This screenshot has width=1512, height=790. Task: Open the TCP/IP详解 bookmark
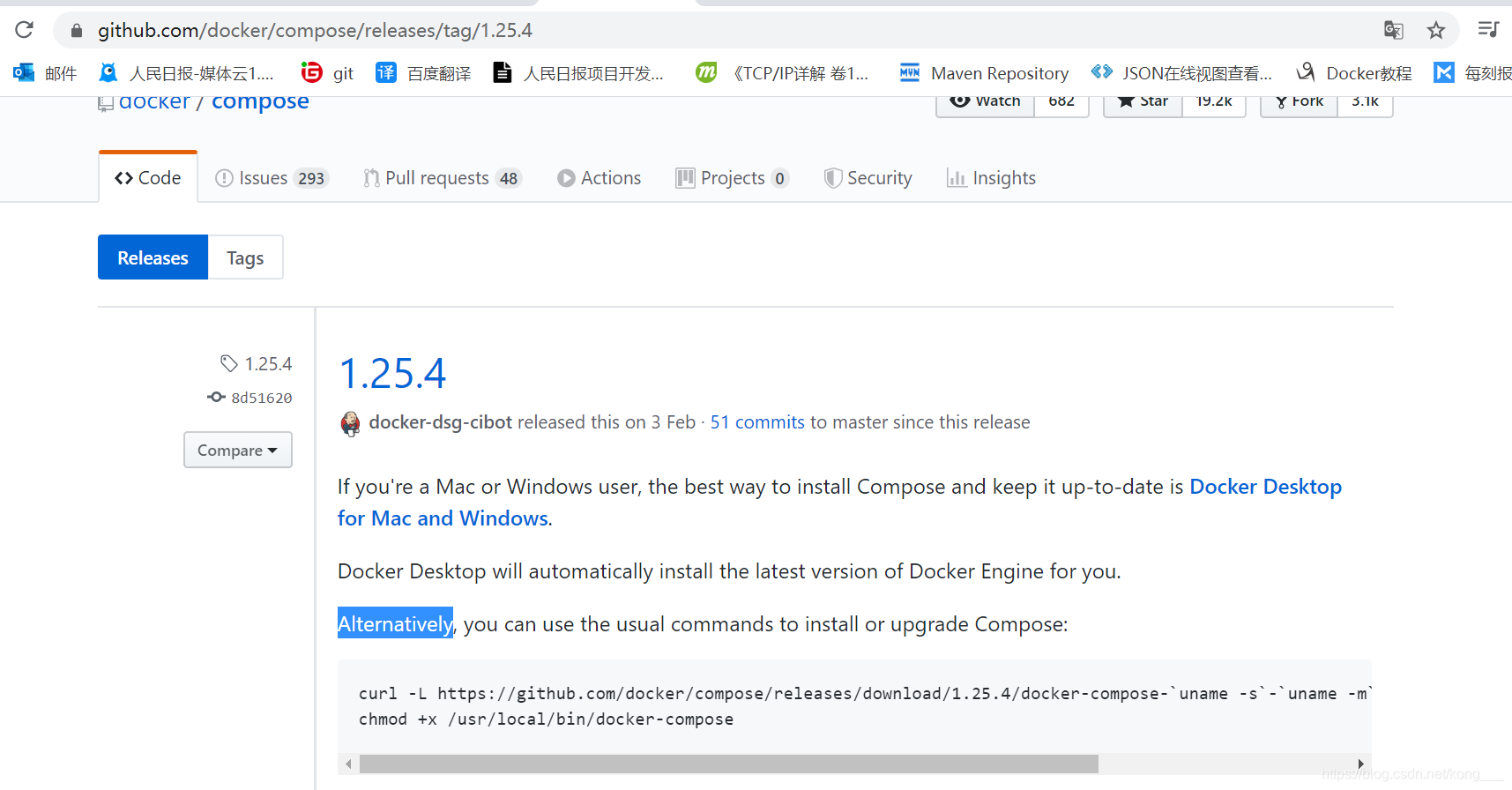[782, 73]
